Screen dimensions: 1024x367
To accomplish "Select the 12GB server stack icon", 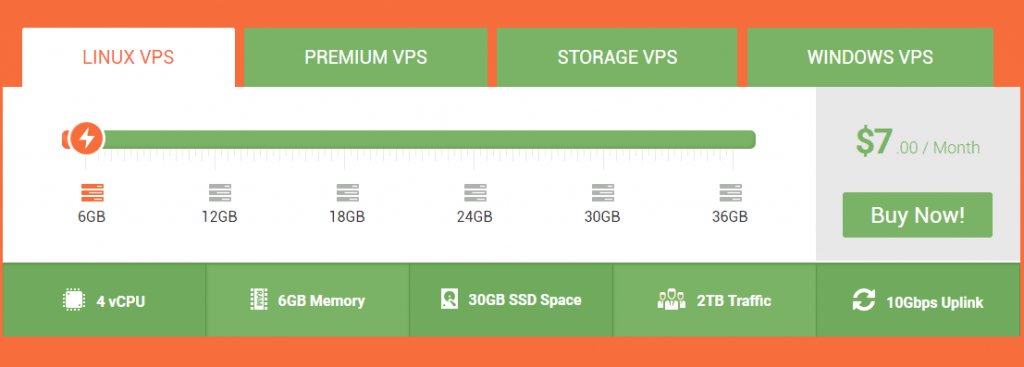I will [220, 193].
